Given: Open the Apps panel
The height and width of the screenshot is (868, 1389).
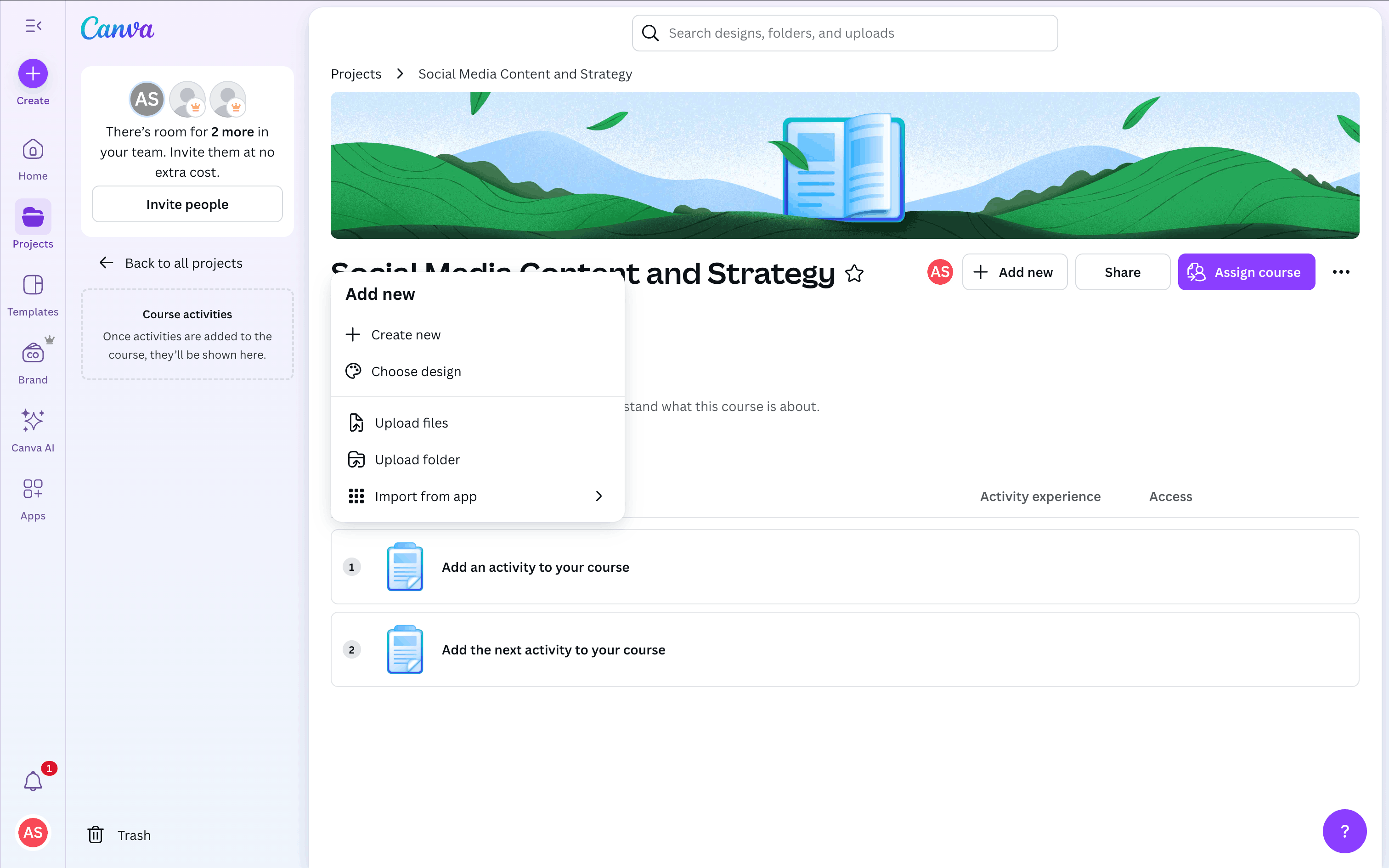Looking at the screenshot, I should [x=33, y=499].
